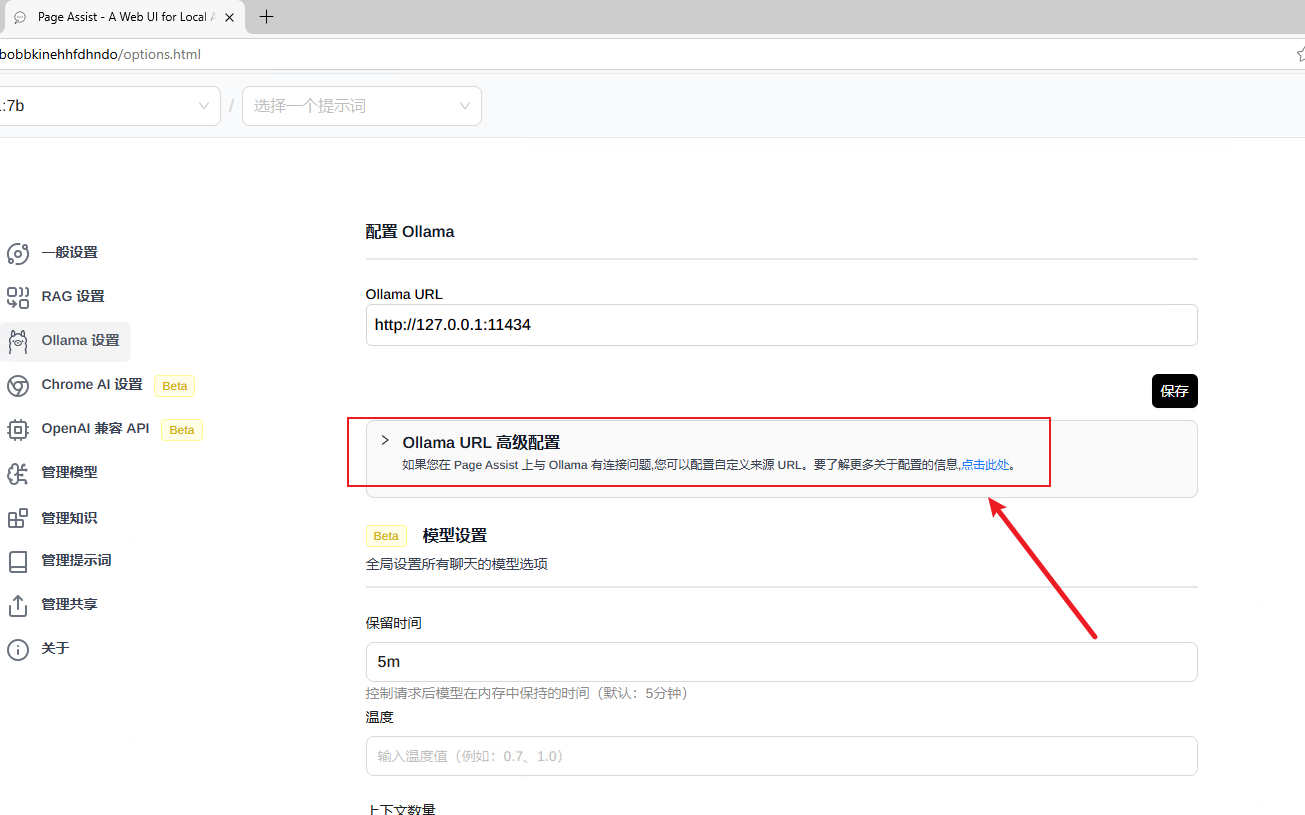Go to 管理提示词 page
Image resolution: width=1305 pixels, height=815 pixels.
pos(76,561)
